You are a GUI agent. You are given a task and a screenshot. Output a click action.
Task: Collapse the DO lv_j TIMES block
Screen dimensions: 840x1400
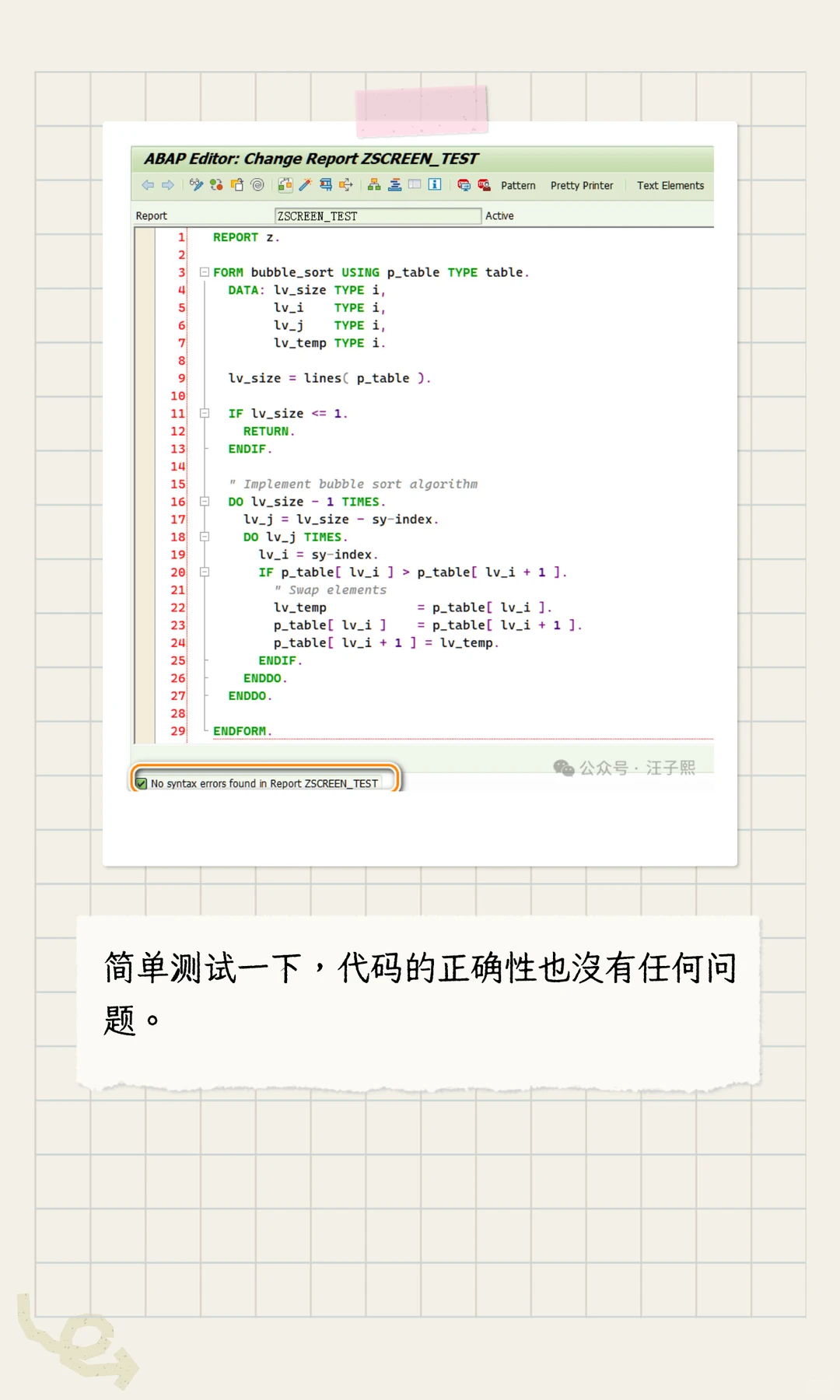coord(205,537)
